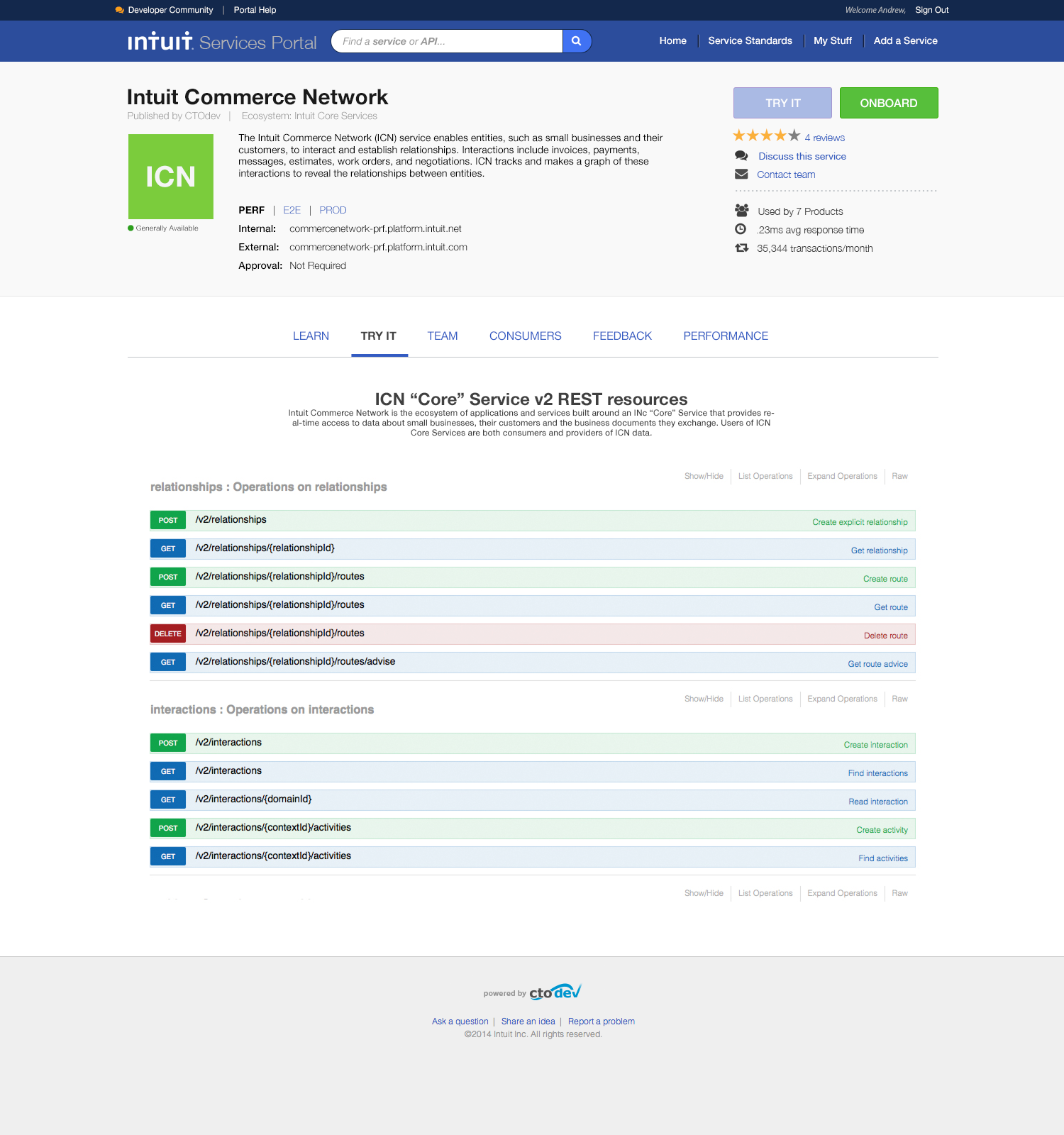Focus the Find a service or API field
The image size is (1064, 1135).
[448, 41]
